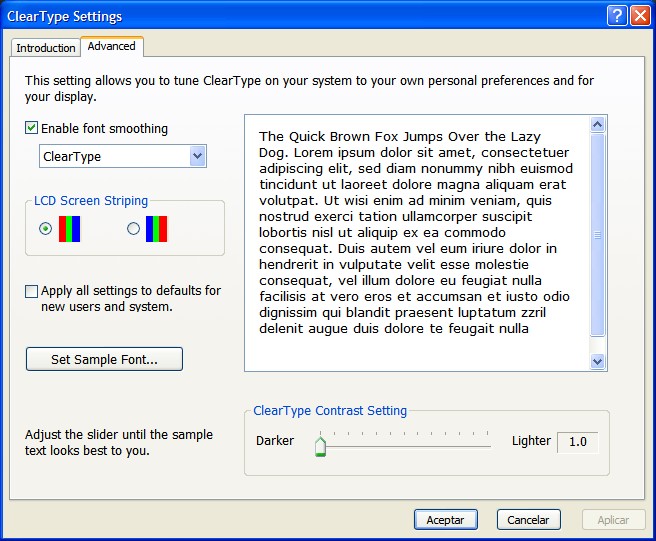Click the RGB stripe order icon

[x=69, y=229]
